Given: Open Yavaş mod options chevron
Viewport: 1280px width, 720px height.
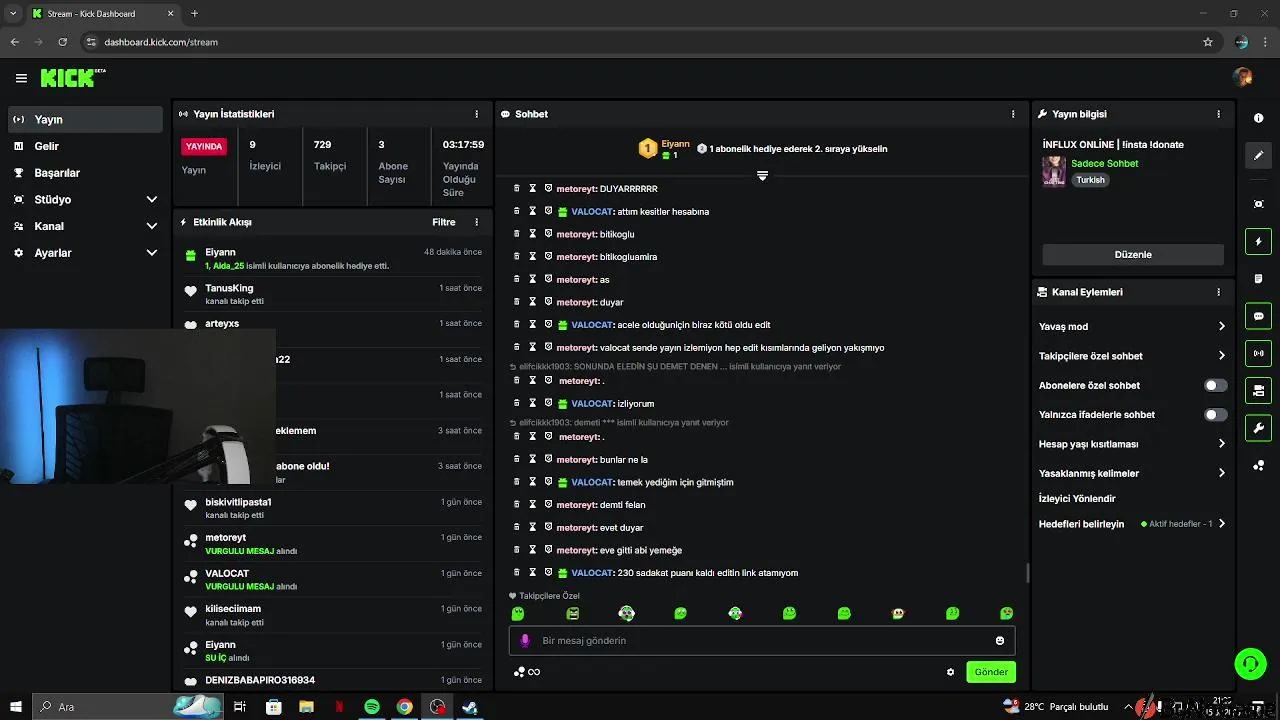Looking at the screenshot, I should tap(1221, 326).
